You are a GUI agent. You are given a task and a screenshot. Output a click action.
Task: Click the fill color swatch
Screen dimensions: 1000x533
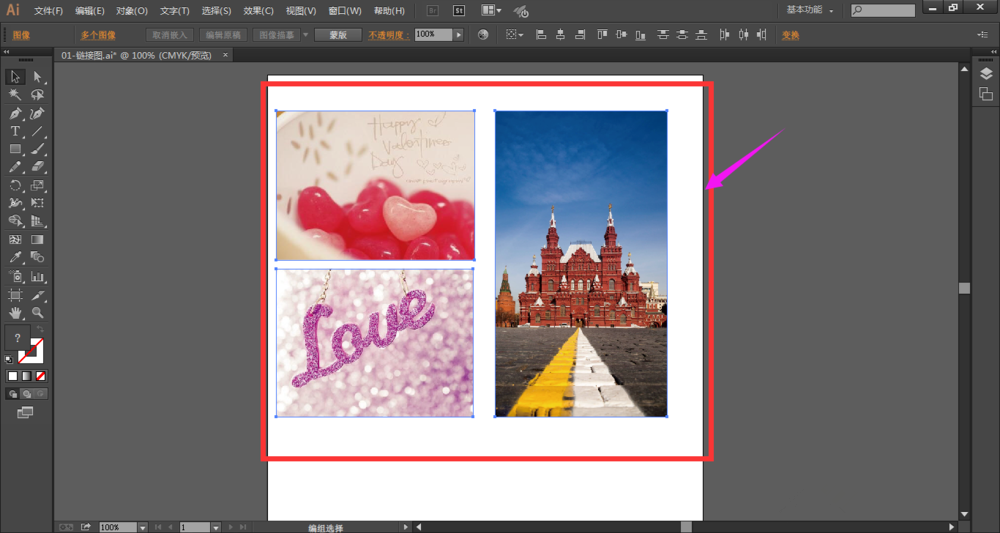(x=18, y=339)
